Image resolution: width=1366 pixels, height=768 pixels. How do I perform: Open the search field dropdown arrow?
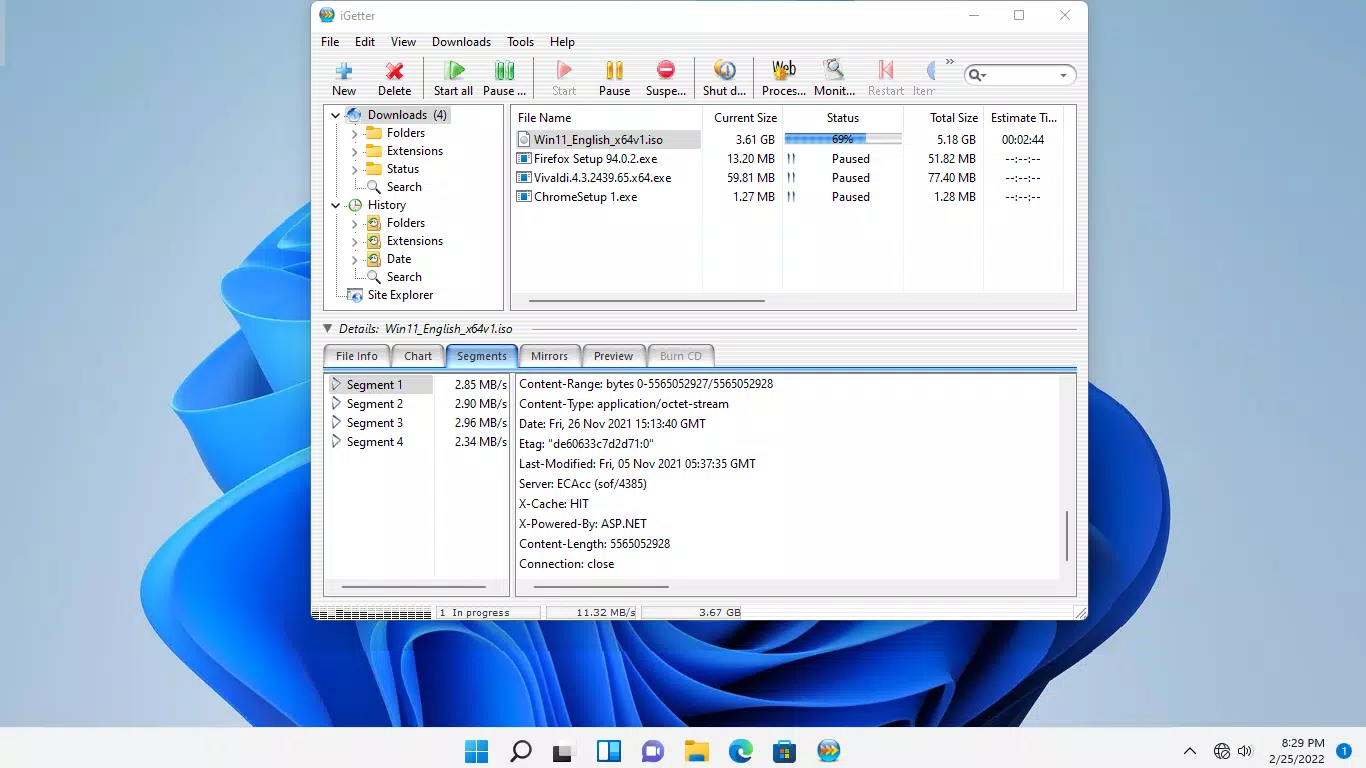tap(1064, 76)
